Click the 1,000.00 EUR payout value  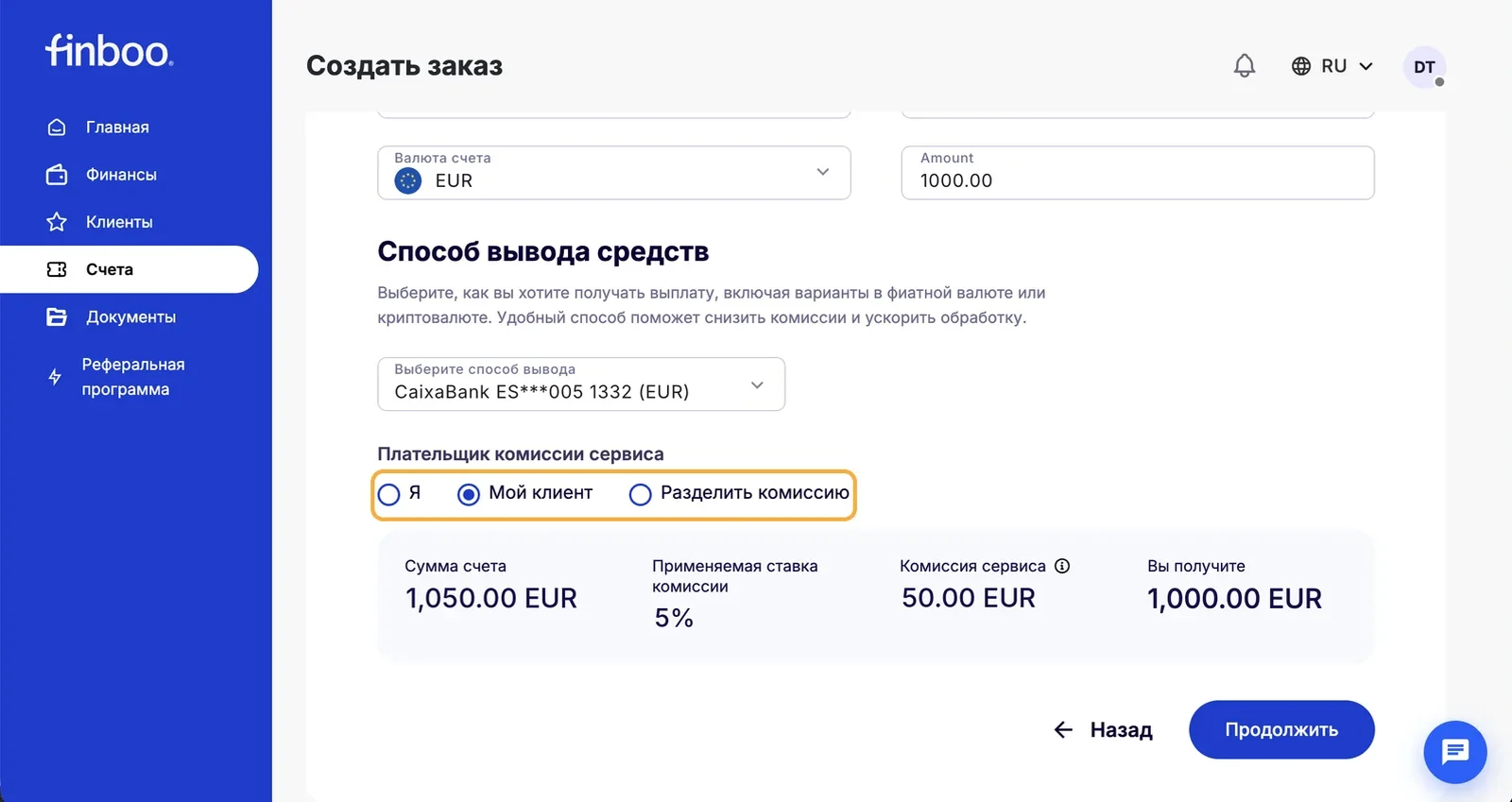[1234, 598]
